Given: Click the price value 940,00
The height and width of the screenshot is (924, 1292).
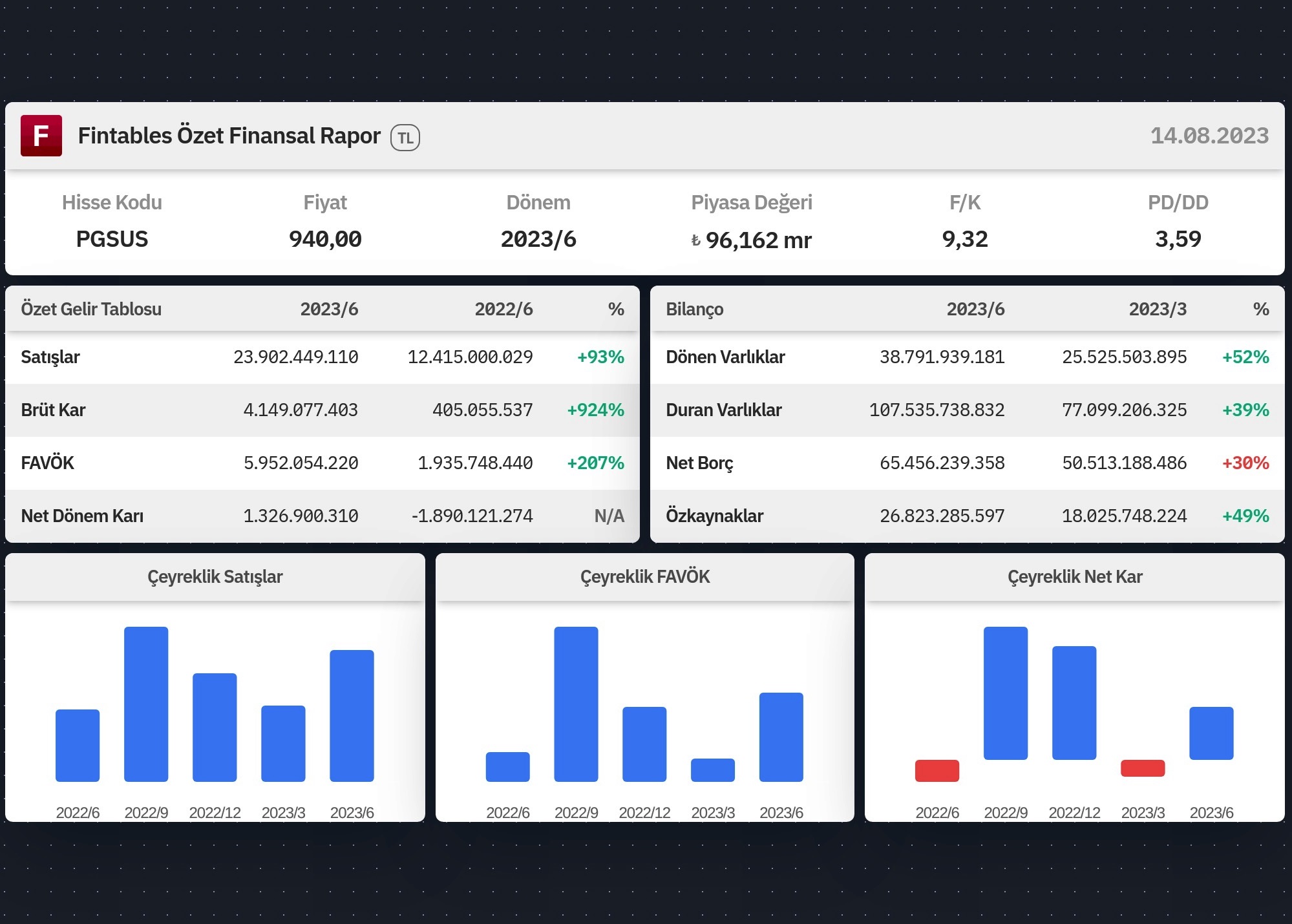Looking at the screenshot, I should click(x=325, y=239).
